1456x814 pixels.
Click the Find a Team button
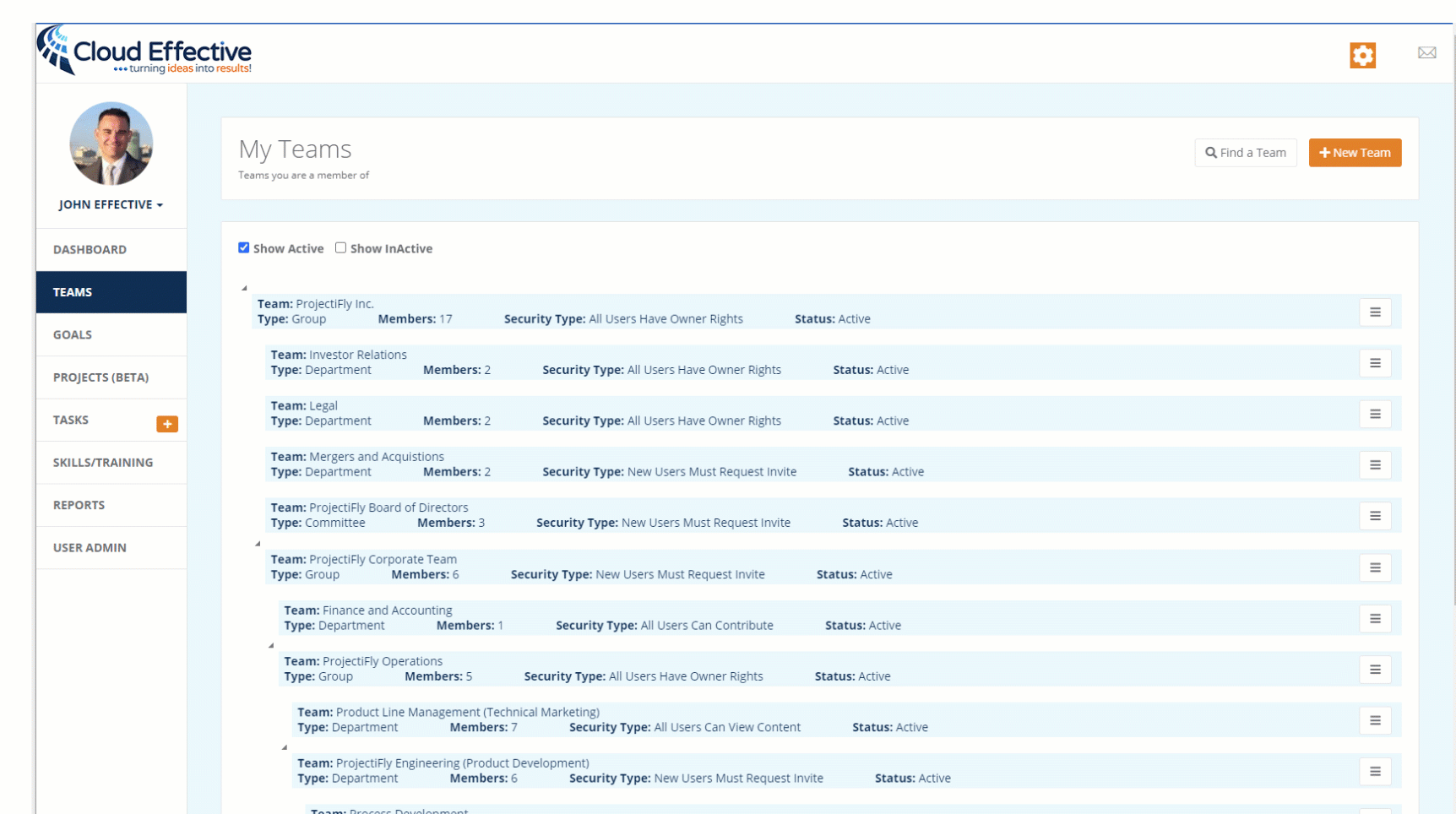tap(1245, 152)
